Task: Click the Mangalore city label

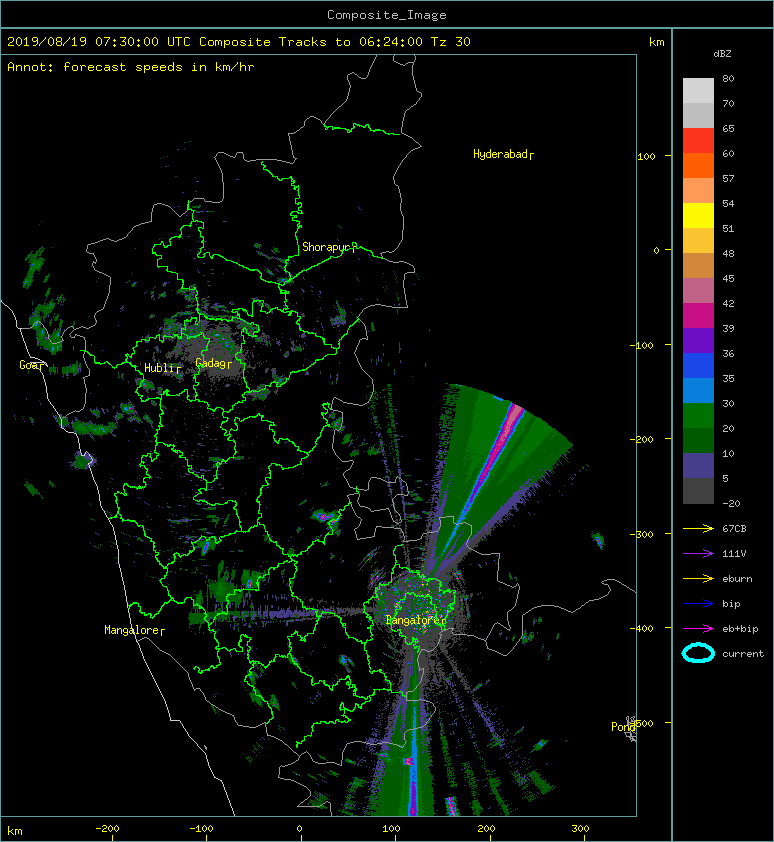Action: click(134, 630)
